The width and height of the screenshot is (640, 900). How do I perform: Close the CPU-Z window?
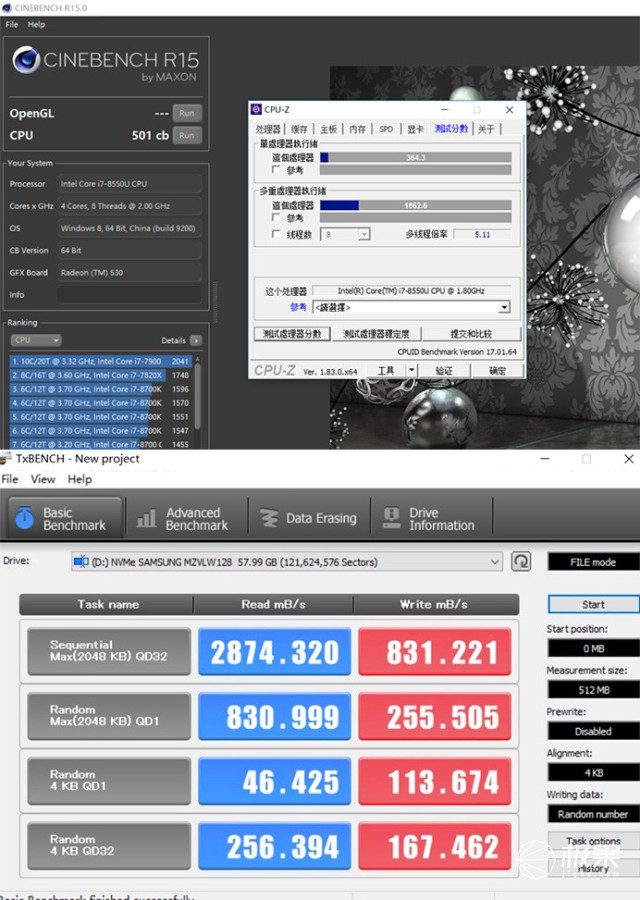point(509,110)
